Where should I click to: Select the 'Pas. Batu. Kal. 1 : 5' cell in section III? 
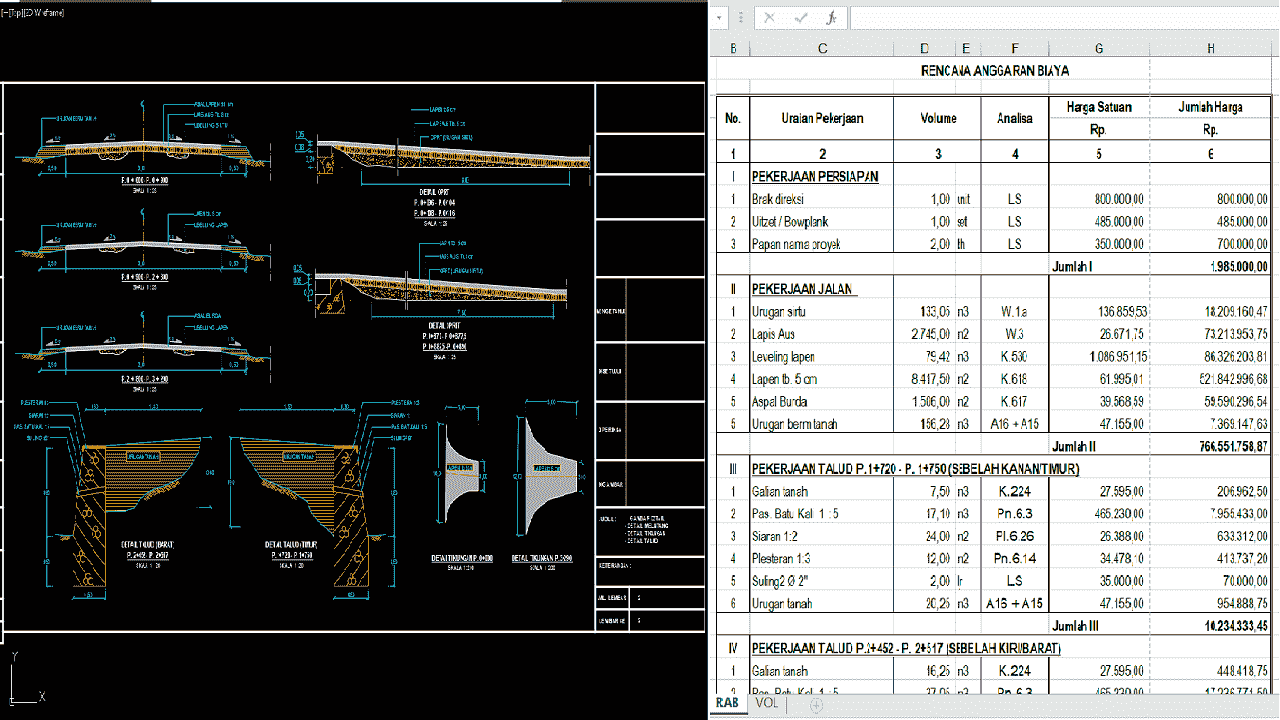(822, 514)
